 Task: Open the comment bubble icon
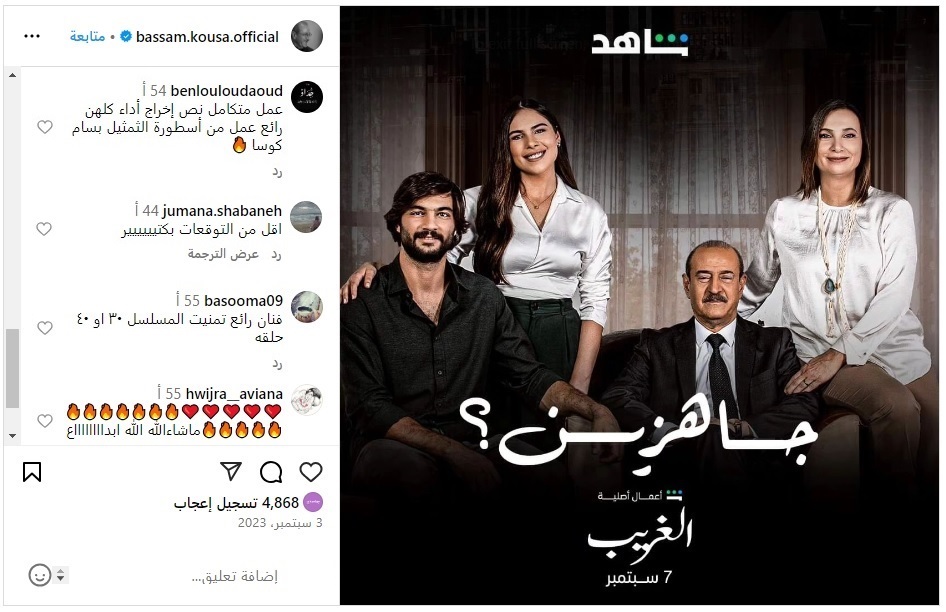[271, 472]
